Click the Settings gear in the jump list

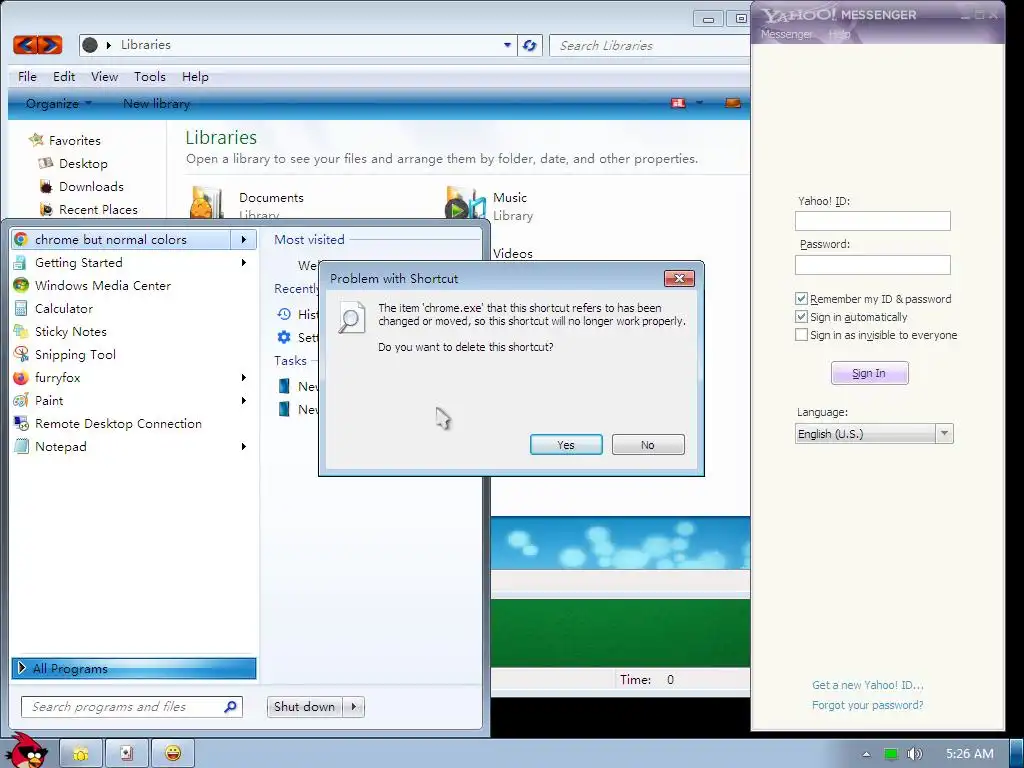(x=284, y=337)
